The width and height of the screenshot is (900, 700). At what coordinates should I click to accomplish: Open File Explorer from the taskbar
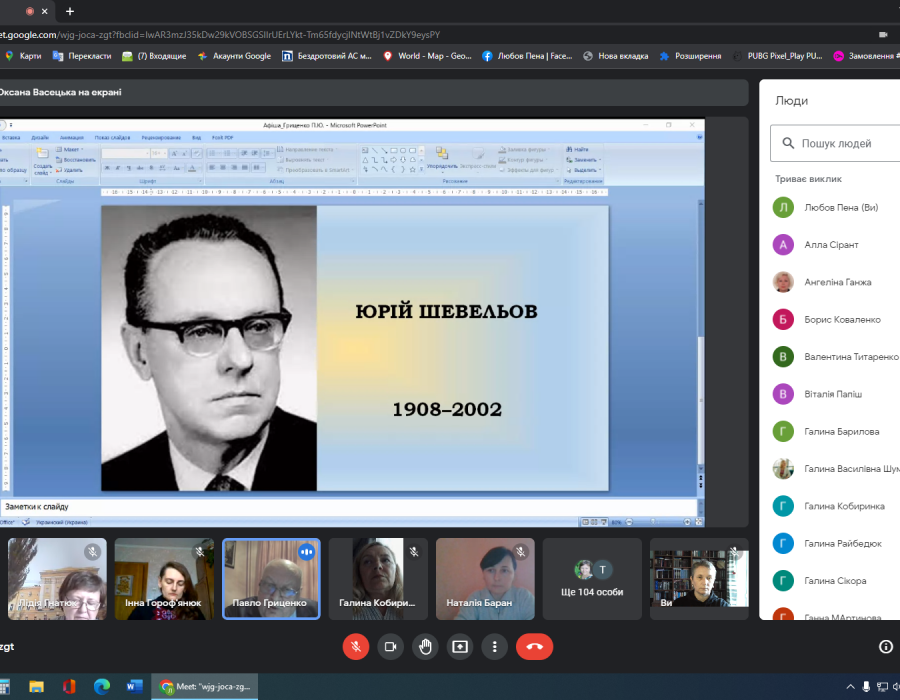point(37,687)
